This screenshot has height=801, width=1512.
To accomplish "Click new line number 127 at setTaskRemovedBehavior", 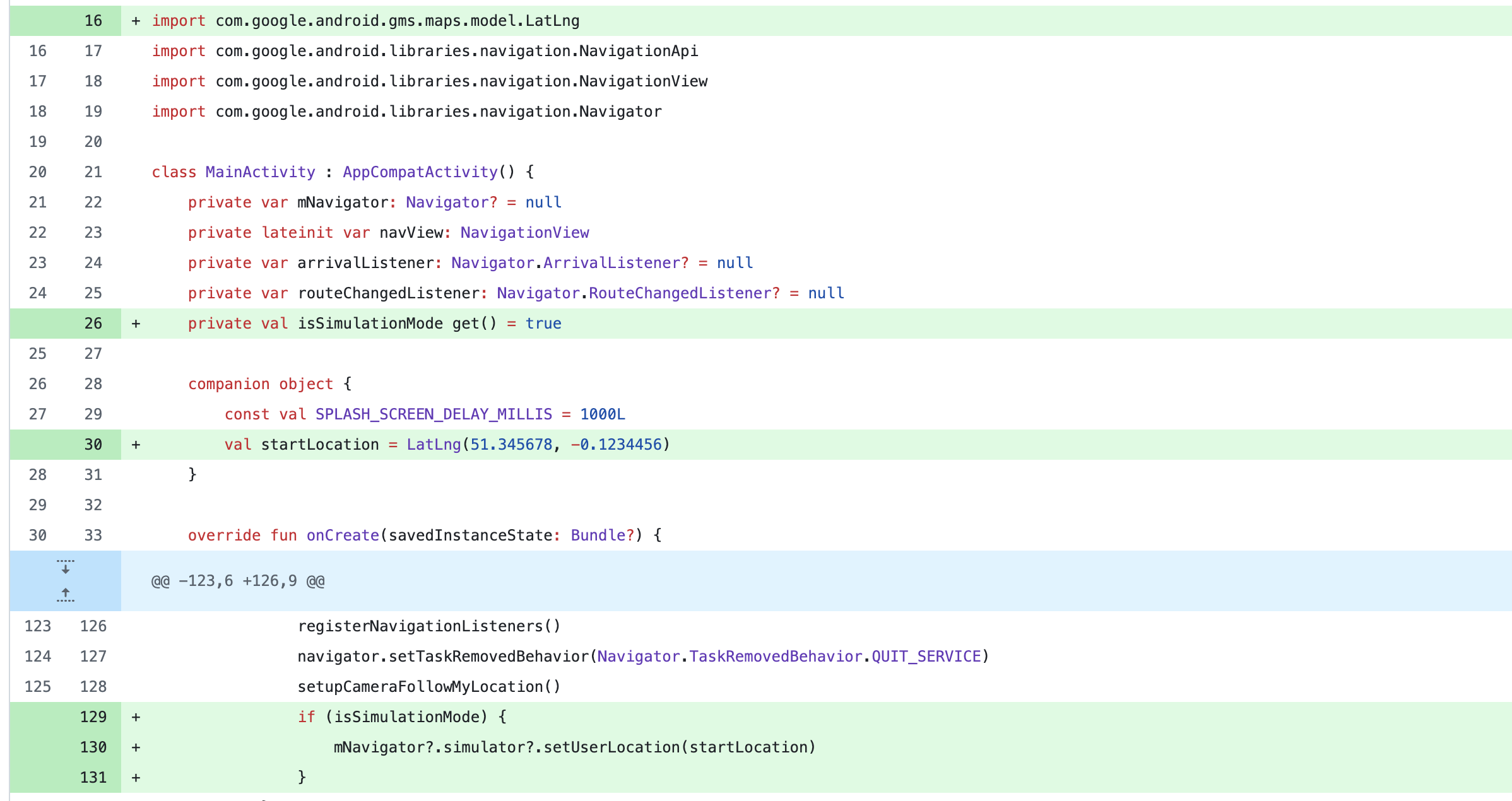I will coord(93,657).
